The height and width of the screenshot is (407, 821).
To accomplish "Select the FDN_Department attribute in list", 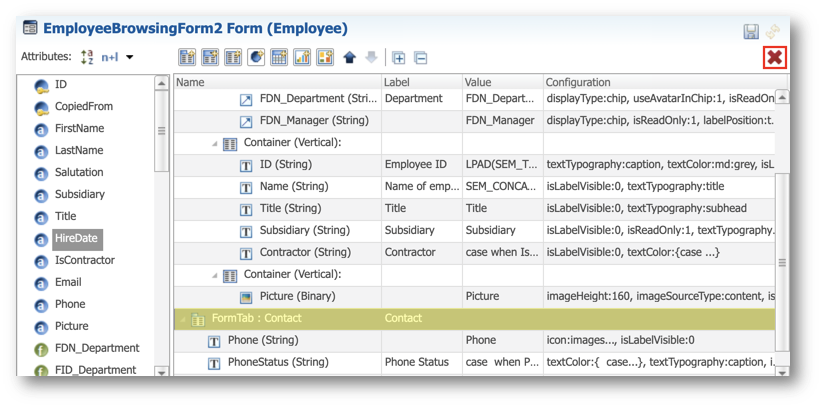I will point(97,348).
